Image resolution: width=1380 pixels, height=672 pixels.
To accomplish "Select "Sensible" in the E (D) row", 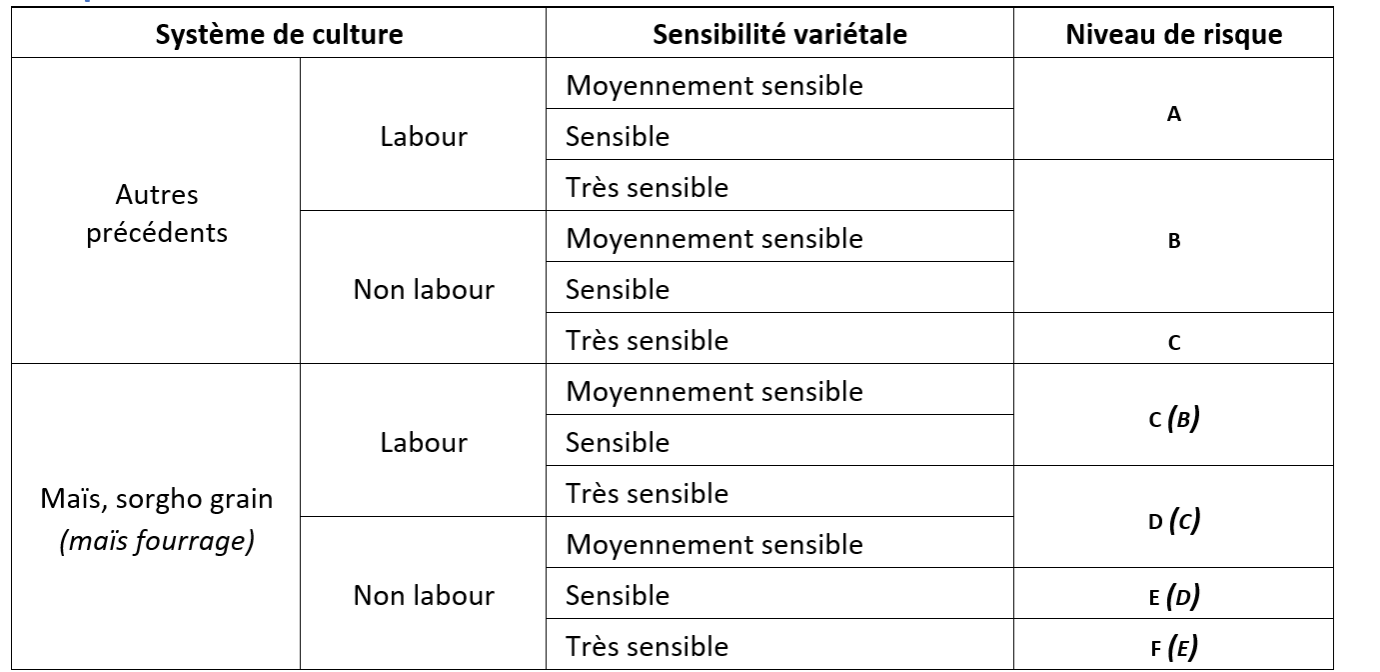I will (x=617, y=597).
